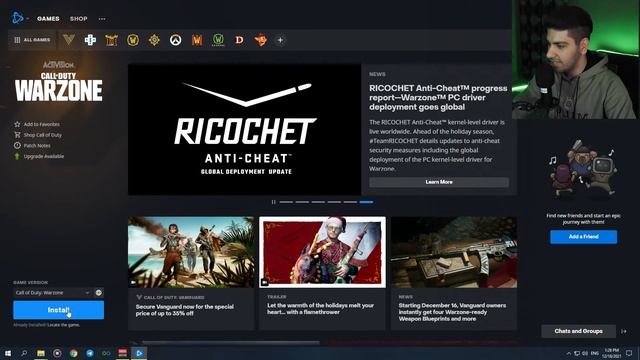Open Chats and Groups panel
Viewport: 640px width, 360px height.
coord(578,331)
